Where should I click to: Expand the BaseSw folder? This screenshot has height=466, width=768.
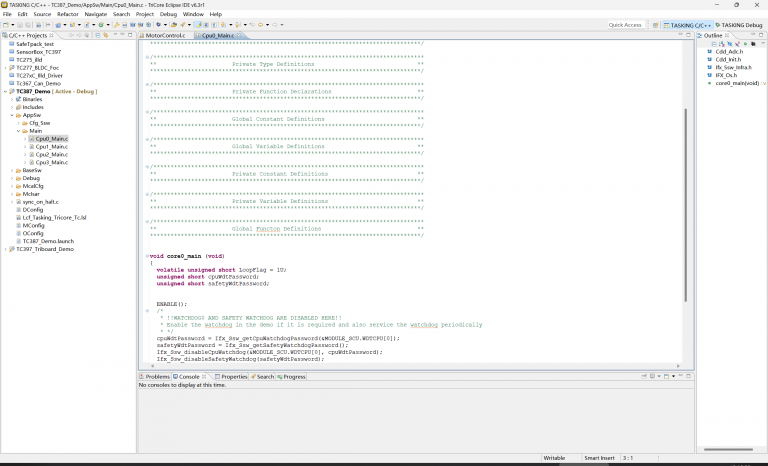click(12, 170)
